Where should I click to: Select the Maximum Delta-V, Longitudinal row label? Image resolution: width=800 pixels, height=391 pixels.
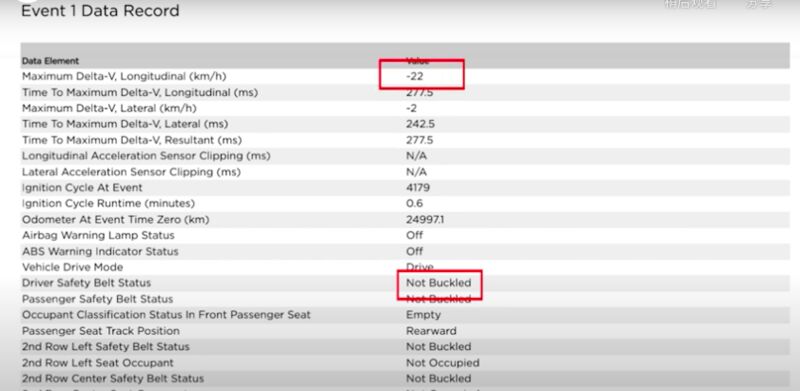click(124, 76)
